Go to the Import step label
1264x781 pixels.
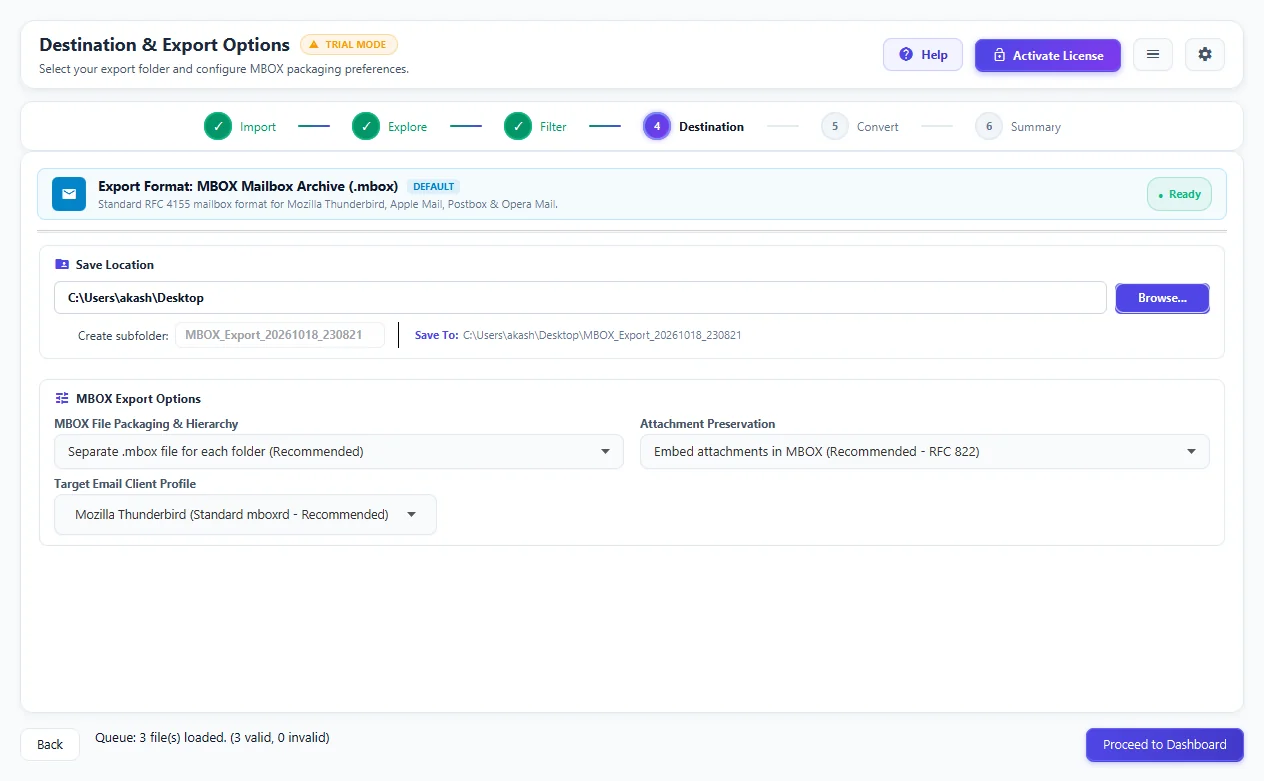258,127
